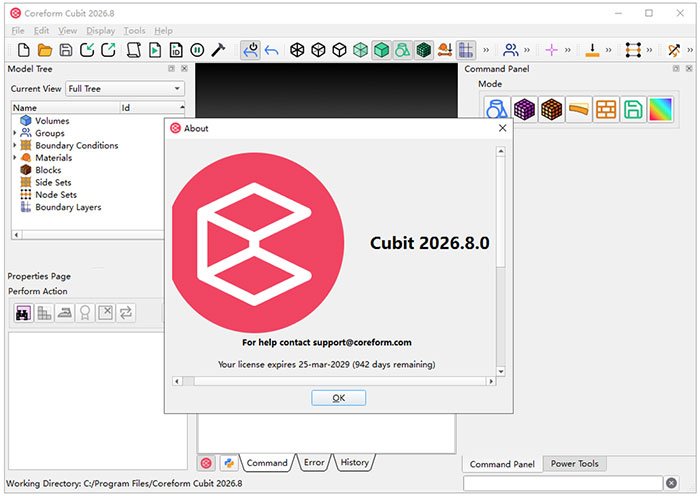Toggle the grid boundary layer toolbar icon
This screenshot has width=700, height=496.
[x=466, y=50]
